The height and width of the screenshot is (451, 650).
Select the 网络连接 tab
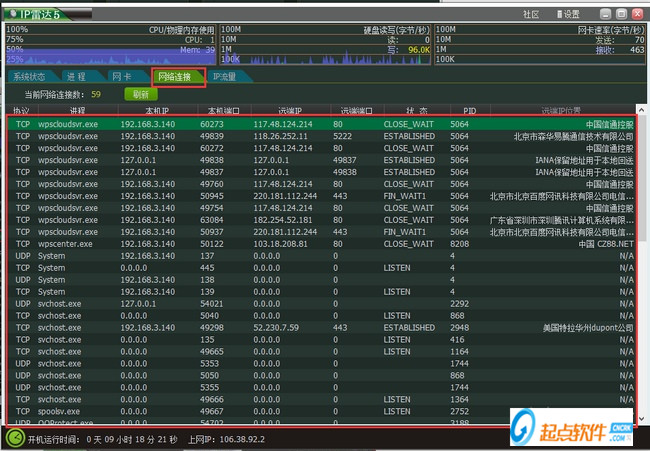click(175, 77)
